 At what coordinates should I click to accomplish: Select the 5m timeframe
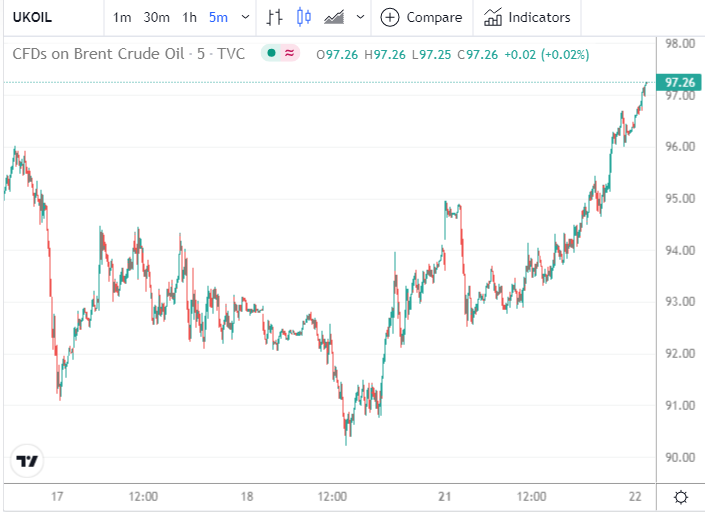tap(218, 18)
